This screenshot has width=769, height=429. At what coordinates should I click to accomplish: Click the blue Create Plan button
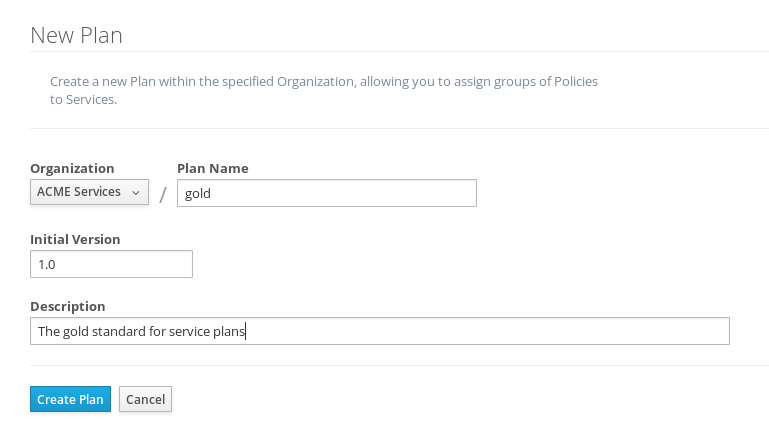pyautogui.click(x=70, y=399)
